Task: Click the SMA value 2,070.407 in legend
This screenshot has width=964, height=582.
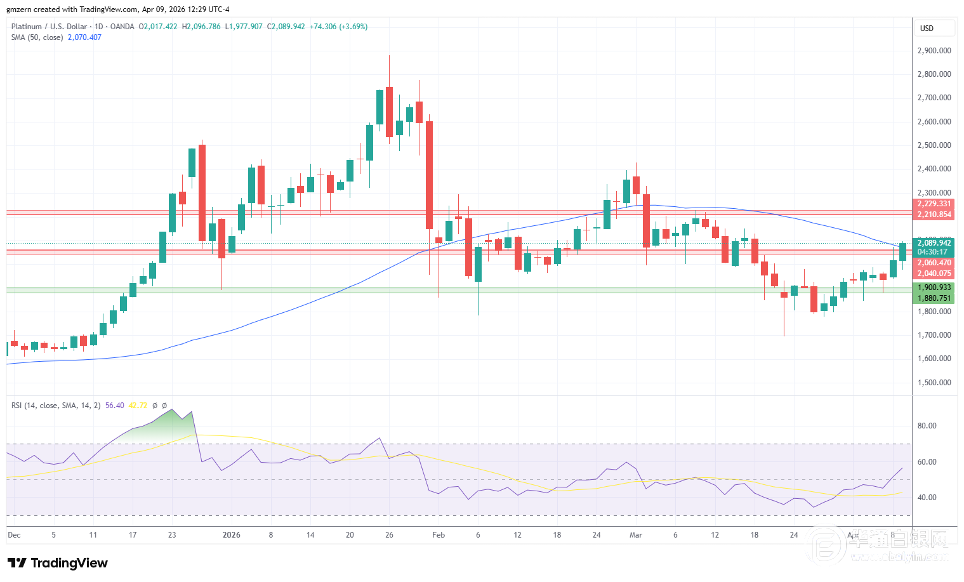Action: (x=86, y=37)
